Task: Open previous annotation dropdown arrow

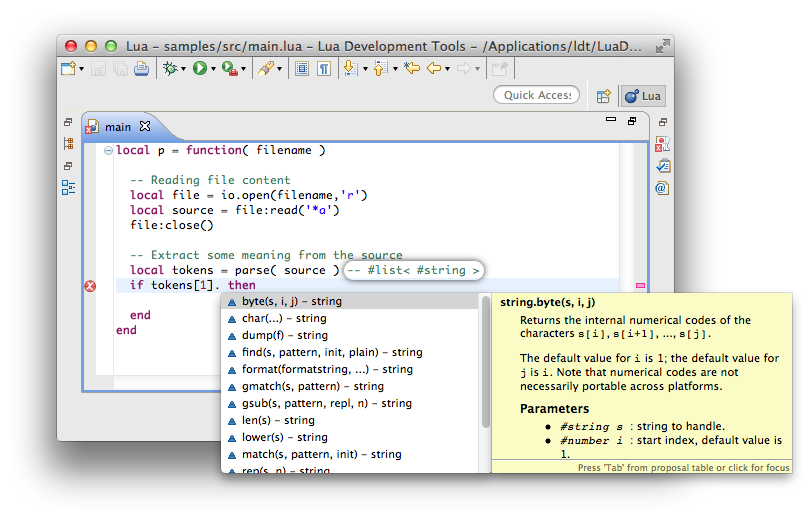Action: (x=395, y=69)
